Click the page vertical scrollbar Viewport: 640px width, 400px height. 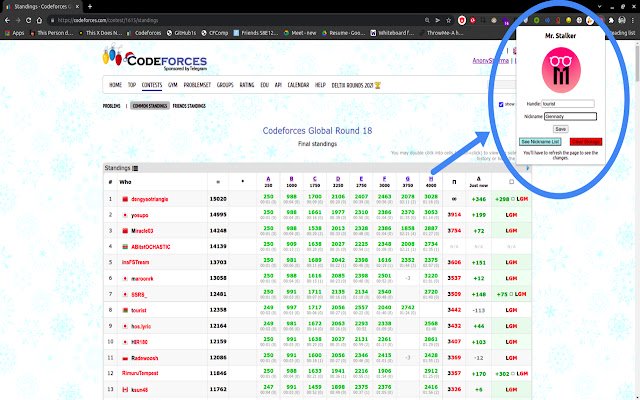(x=637, y=65)
